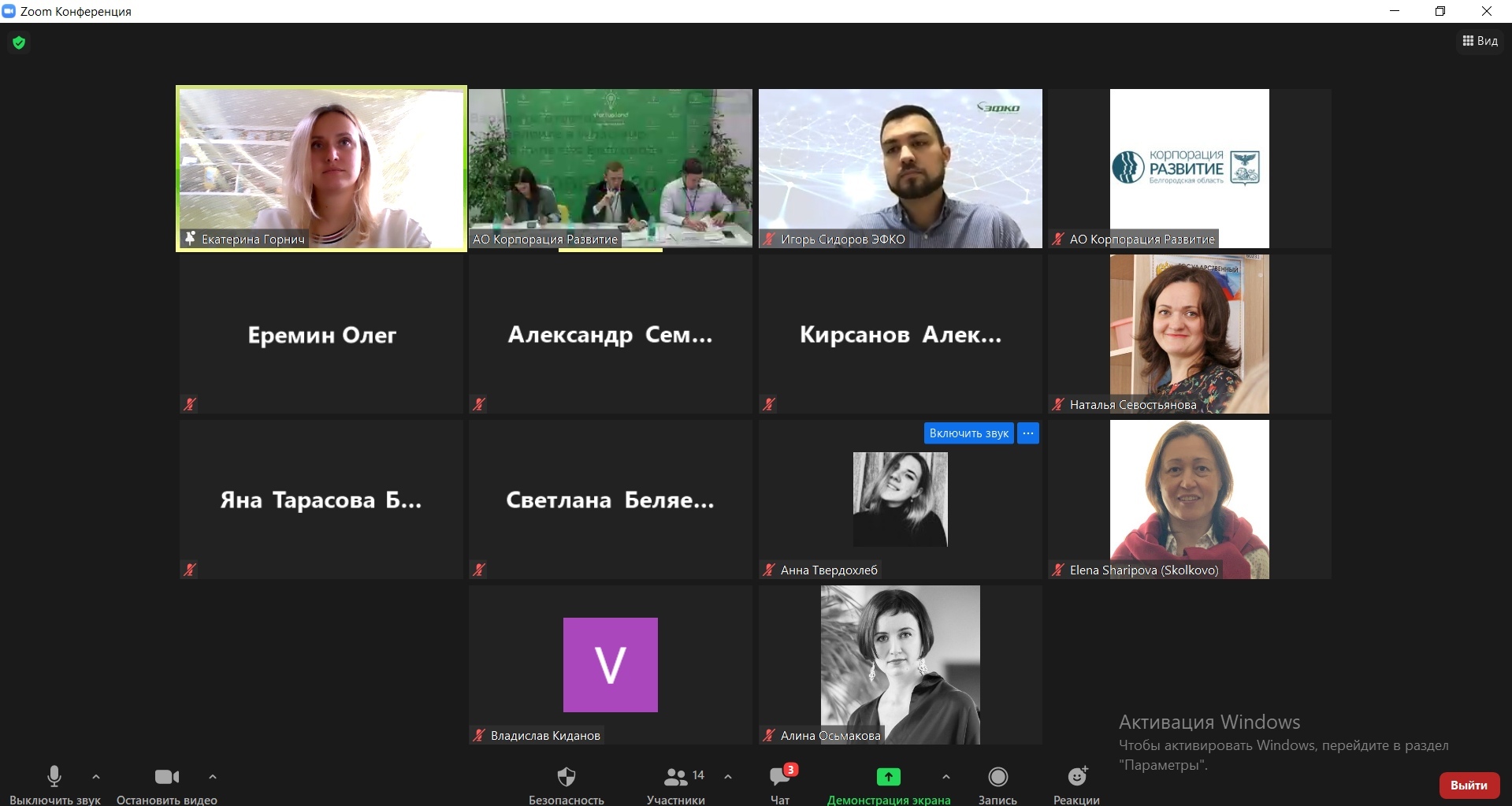Viewport: 1512px width, 806px height.
Task: Start Демонстрация экрана screen sharing
Action: 889,785
